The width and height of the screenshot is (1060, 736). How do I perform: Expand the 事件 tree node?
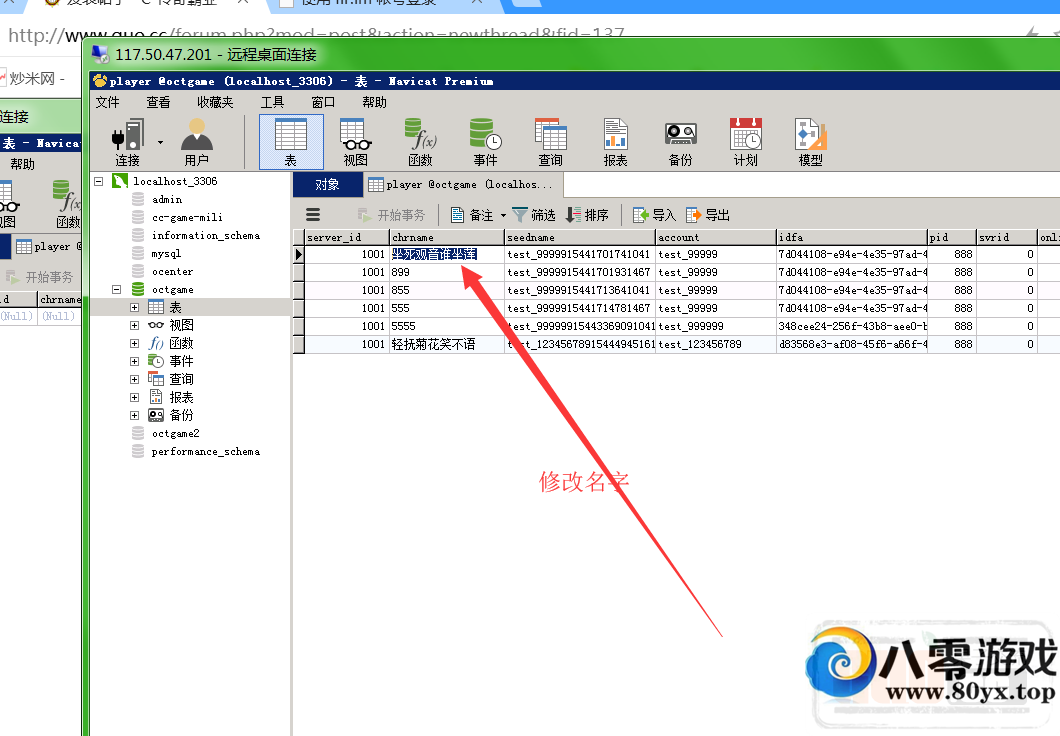click(x=135, y=362)
